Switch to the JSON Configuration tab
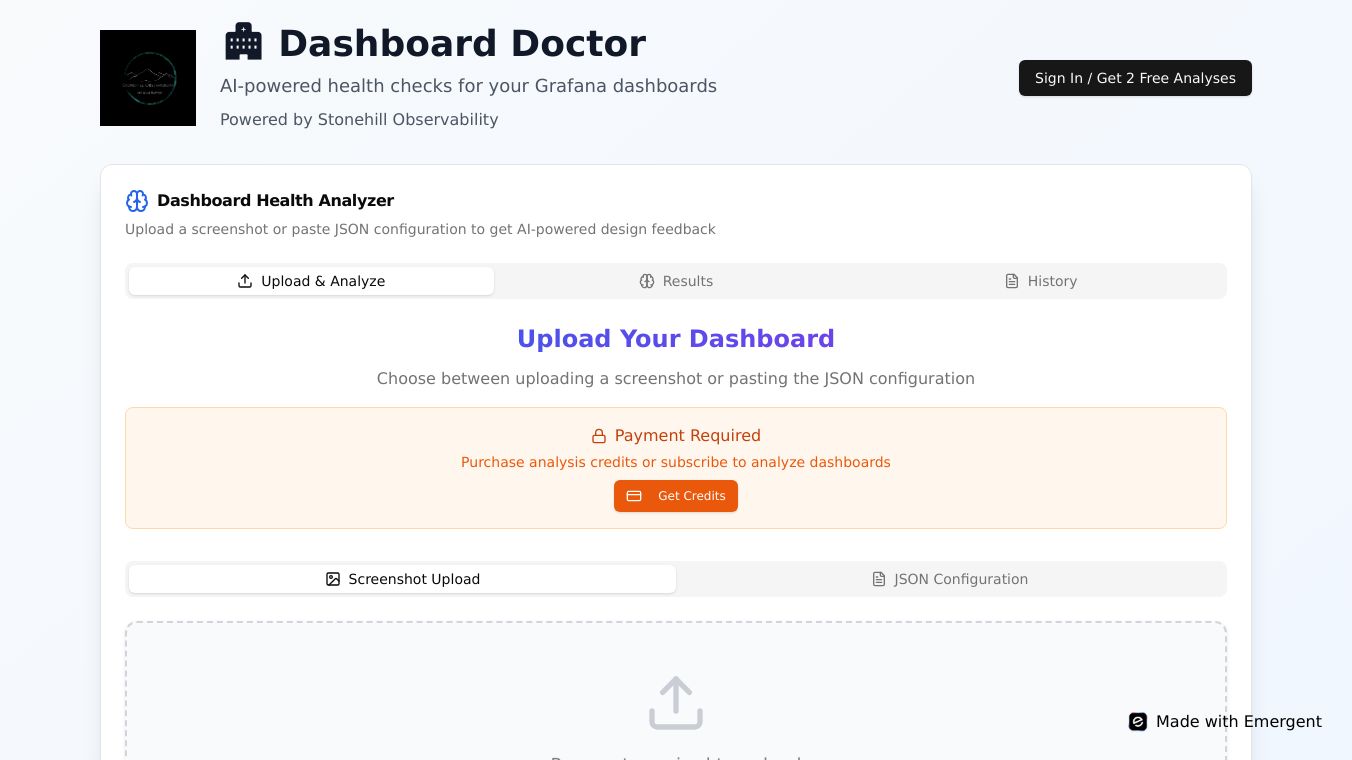The height and width of the screenshot is (760, 1352). coord(950,579)
